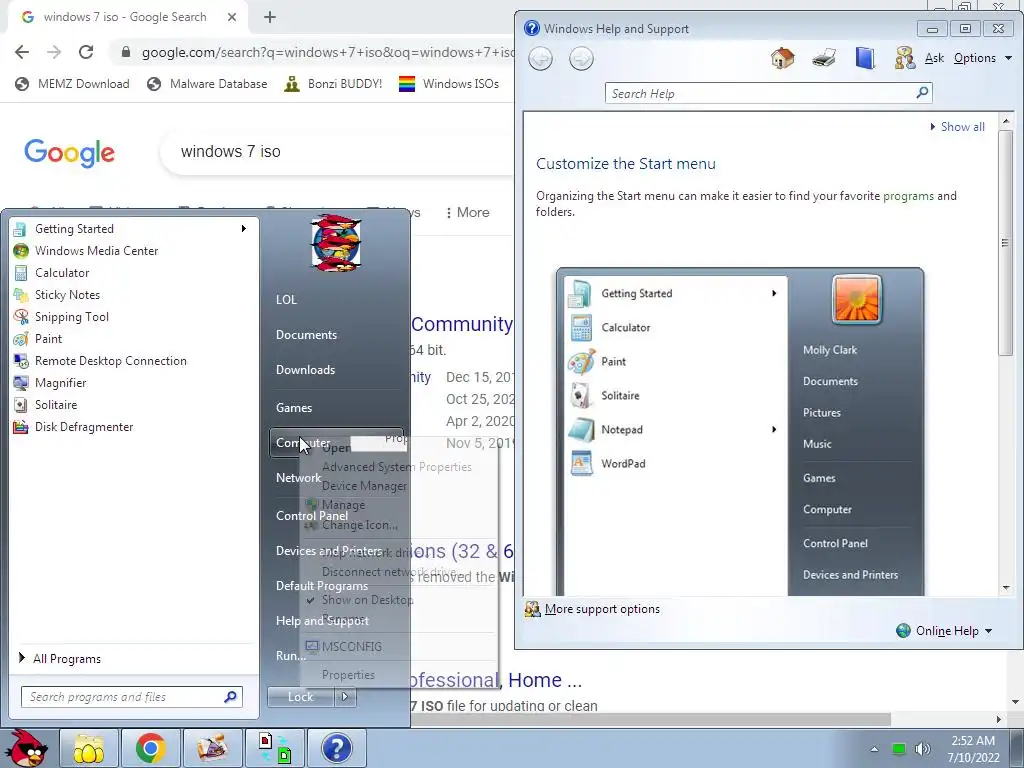The height and width of the screenshot is (768, 1024).
Task: Open LOL user folder in Start menu
Action: tap(286, 300)
